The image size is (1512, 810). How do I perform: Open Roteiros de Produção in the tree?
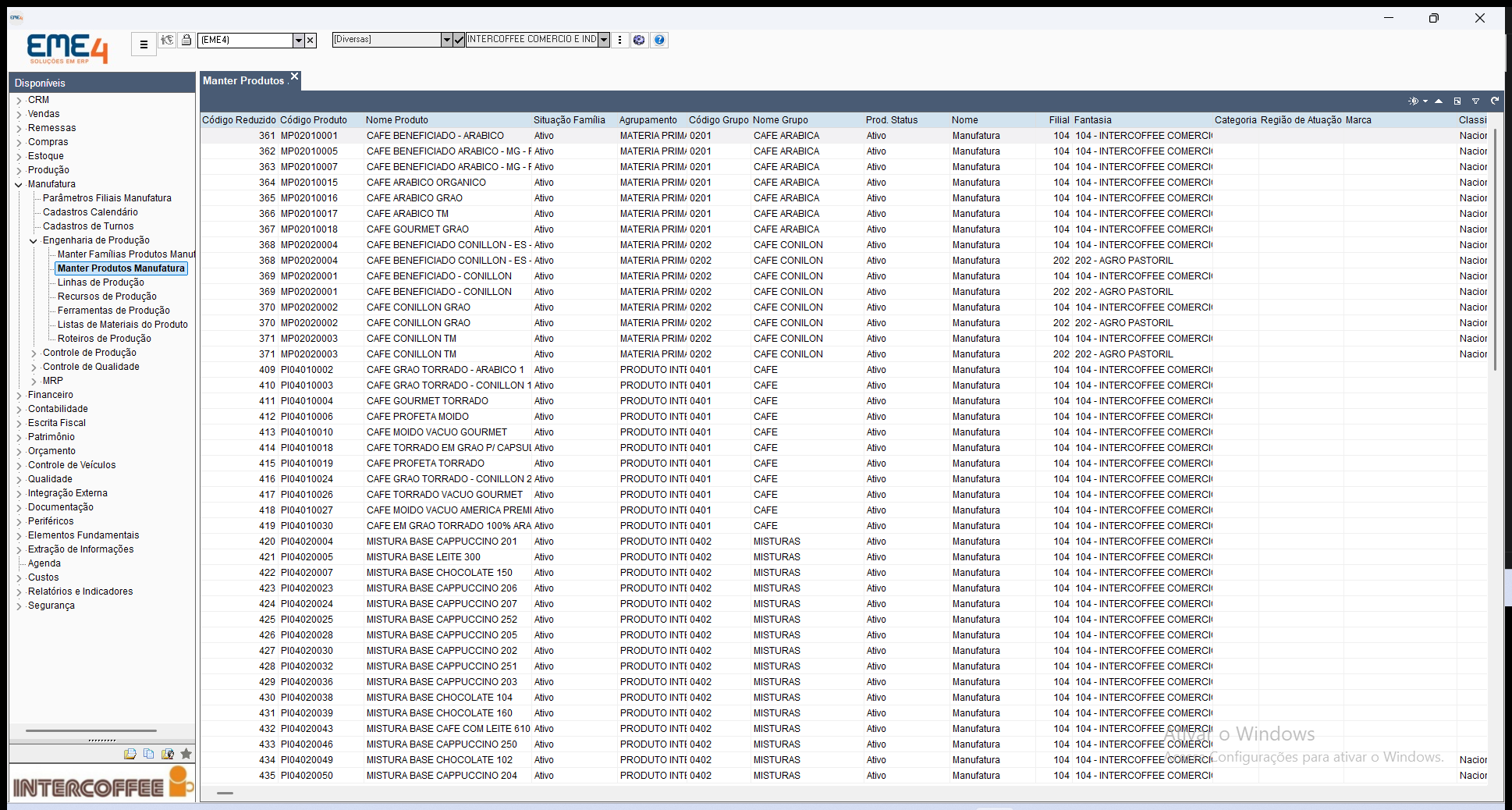(x=105, y=339)
